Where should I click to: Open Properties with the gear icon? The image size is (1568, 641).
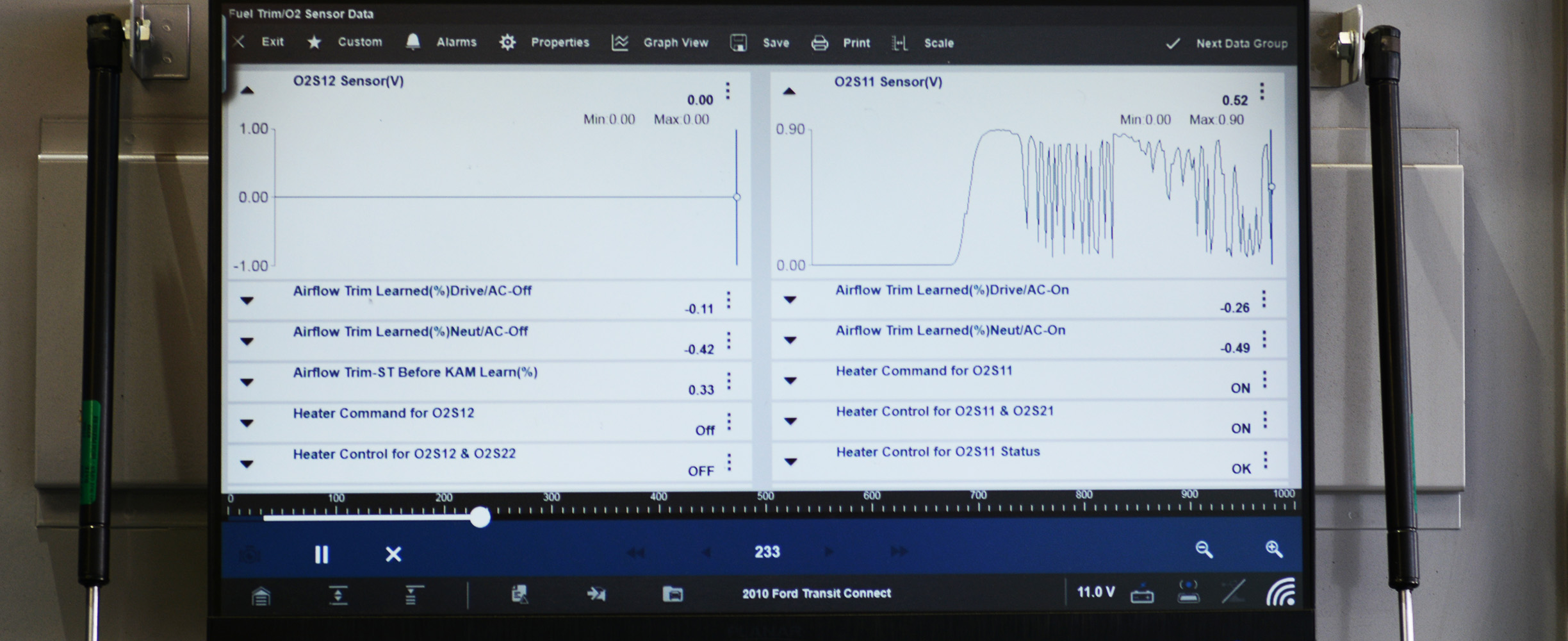(507, 42)
